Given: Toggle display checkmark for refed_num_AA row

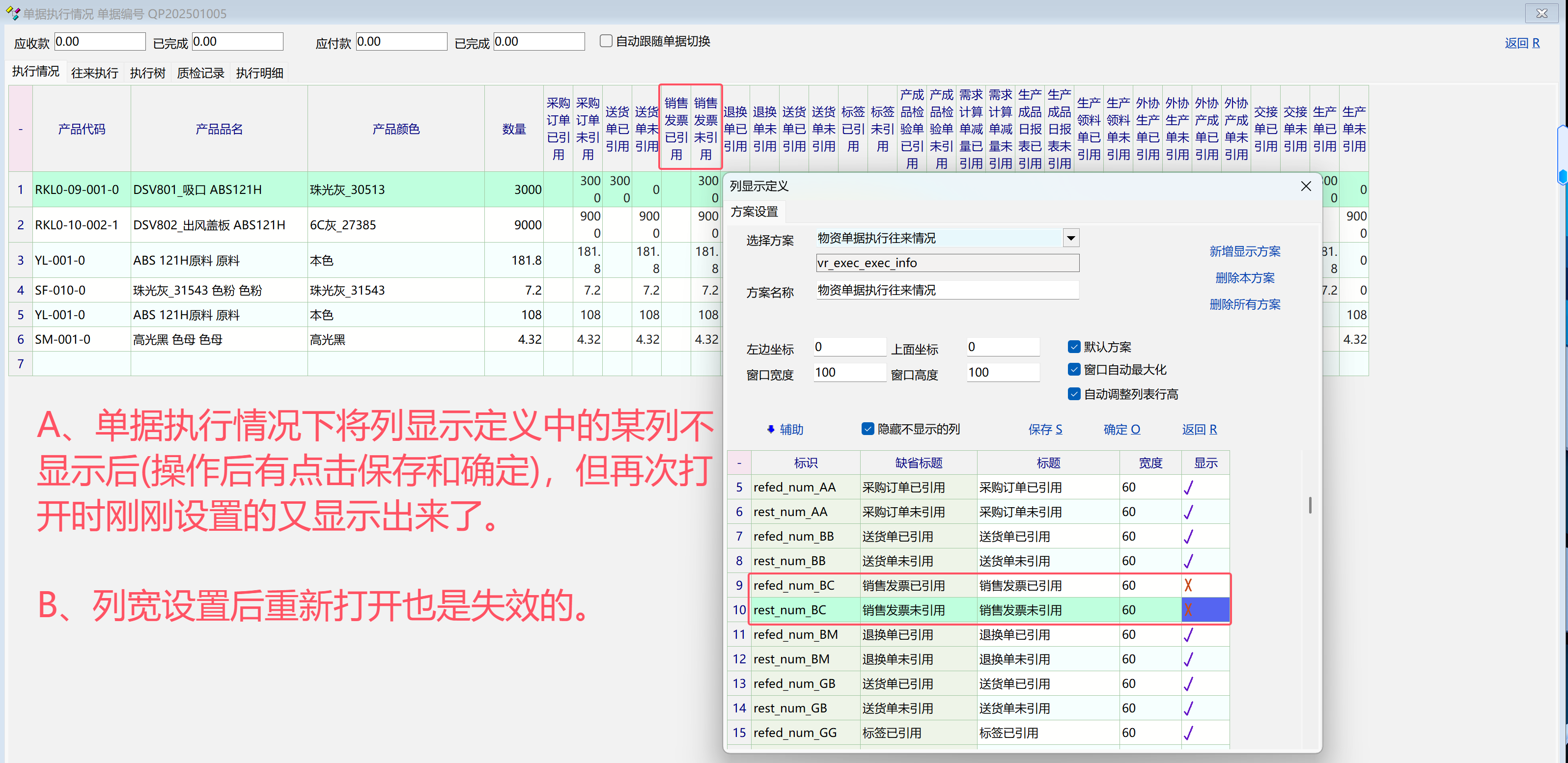Looking at the screenshot, I should click(1188, 488).
